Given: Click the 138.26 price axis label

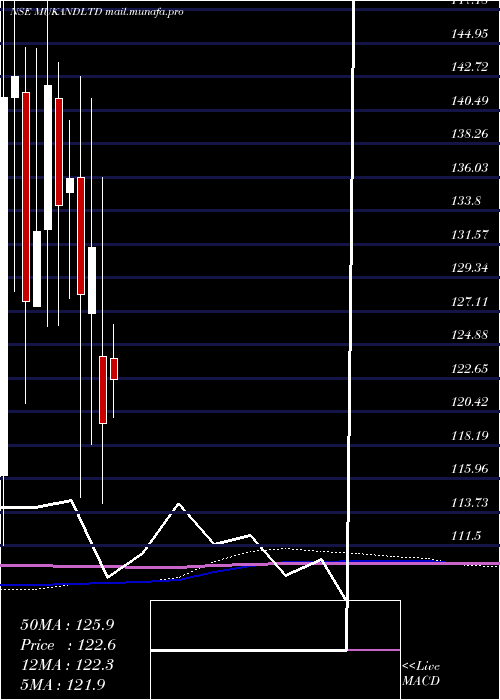Looking at the screenshot, I should click(x=470, y=134).
